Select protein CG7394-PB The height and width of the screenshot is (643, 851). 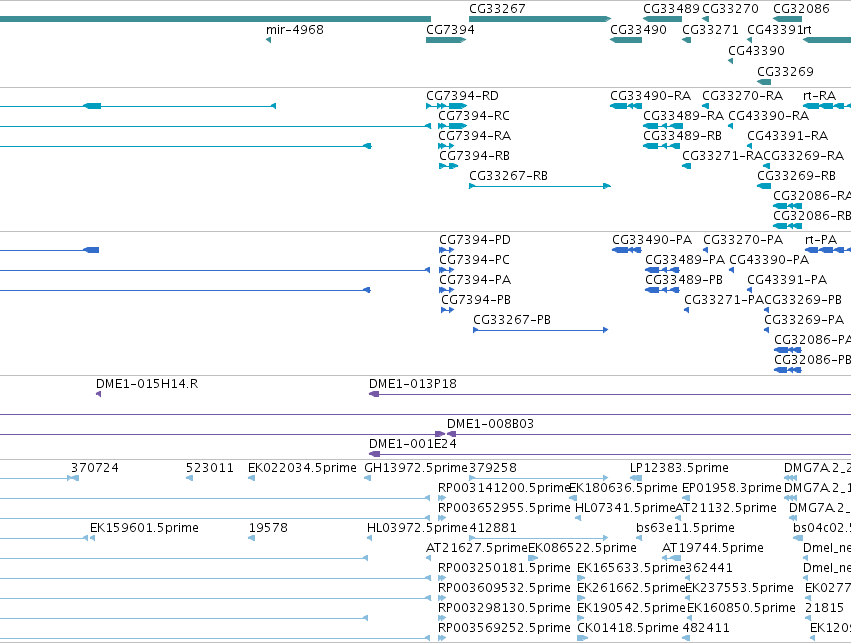pyautogui.click(x=448, y=310)
